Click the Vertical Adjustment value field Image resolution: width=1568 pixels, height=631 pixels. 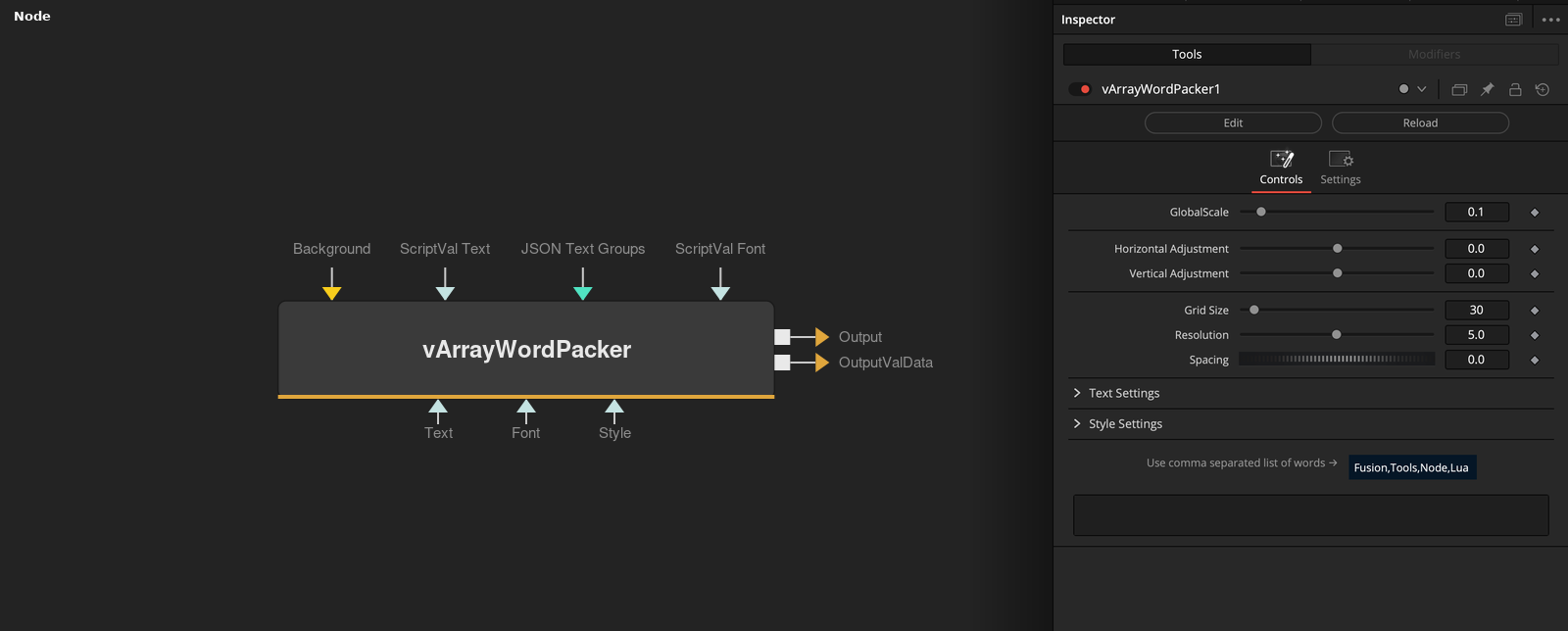1477,273
